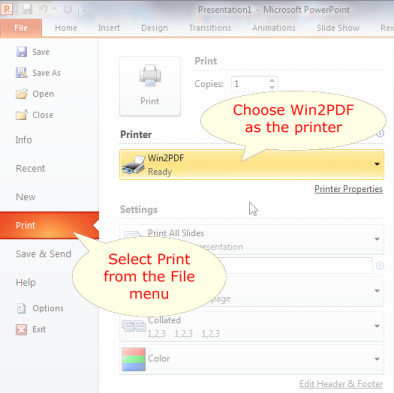The image size is (394, 393).
Task: Switch to the Insert ribbon tab
Action: click(109, 28)
